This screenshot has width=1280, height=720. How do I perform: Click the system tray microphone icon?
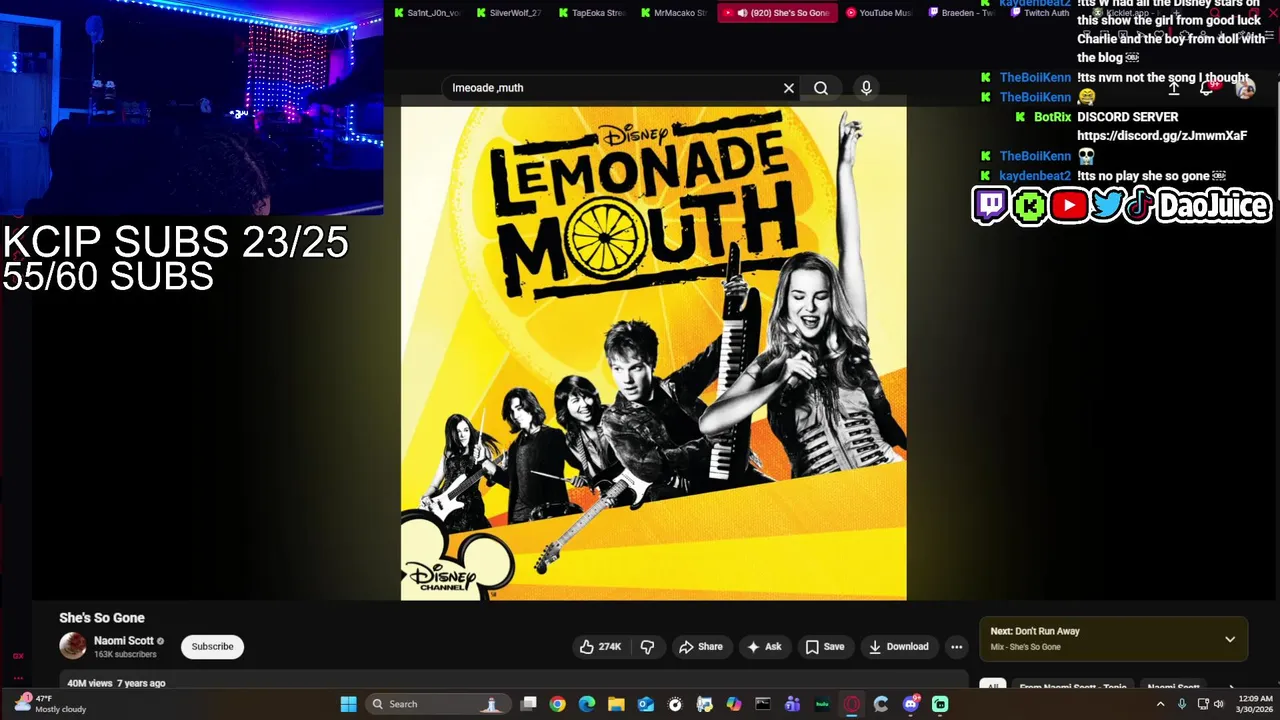[1182, 704]
